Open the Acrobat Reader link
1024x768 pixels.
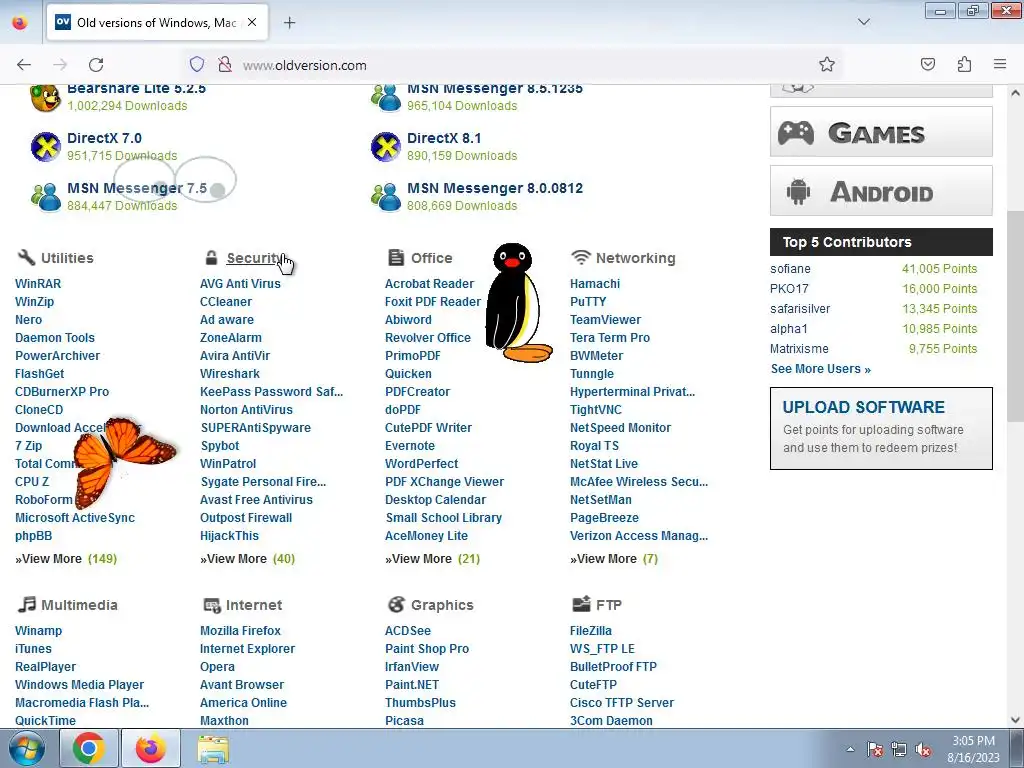click(429, 284)
